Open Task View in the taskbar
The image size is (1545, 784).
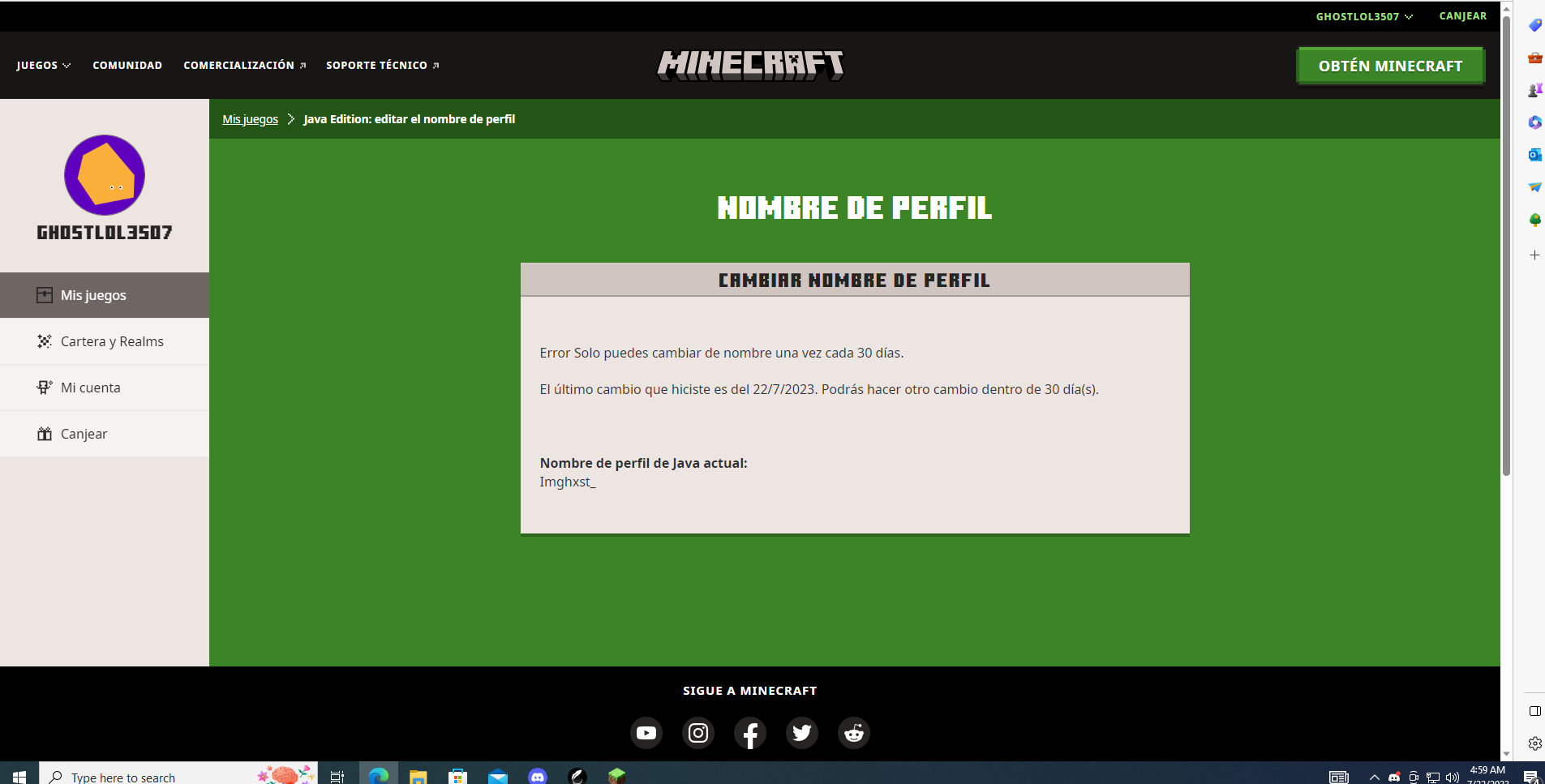click(x=337, y=776)
